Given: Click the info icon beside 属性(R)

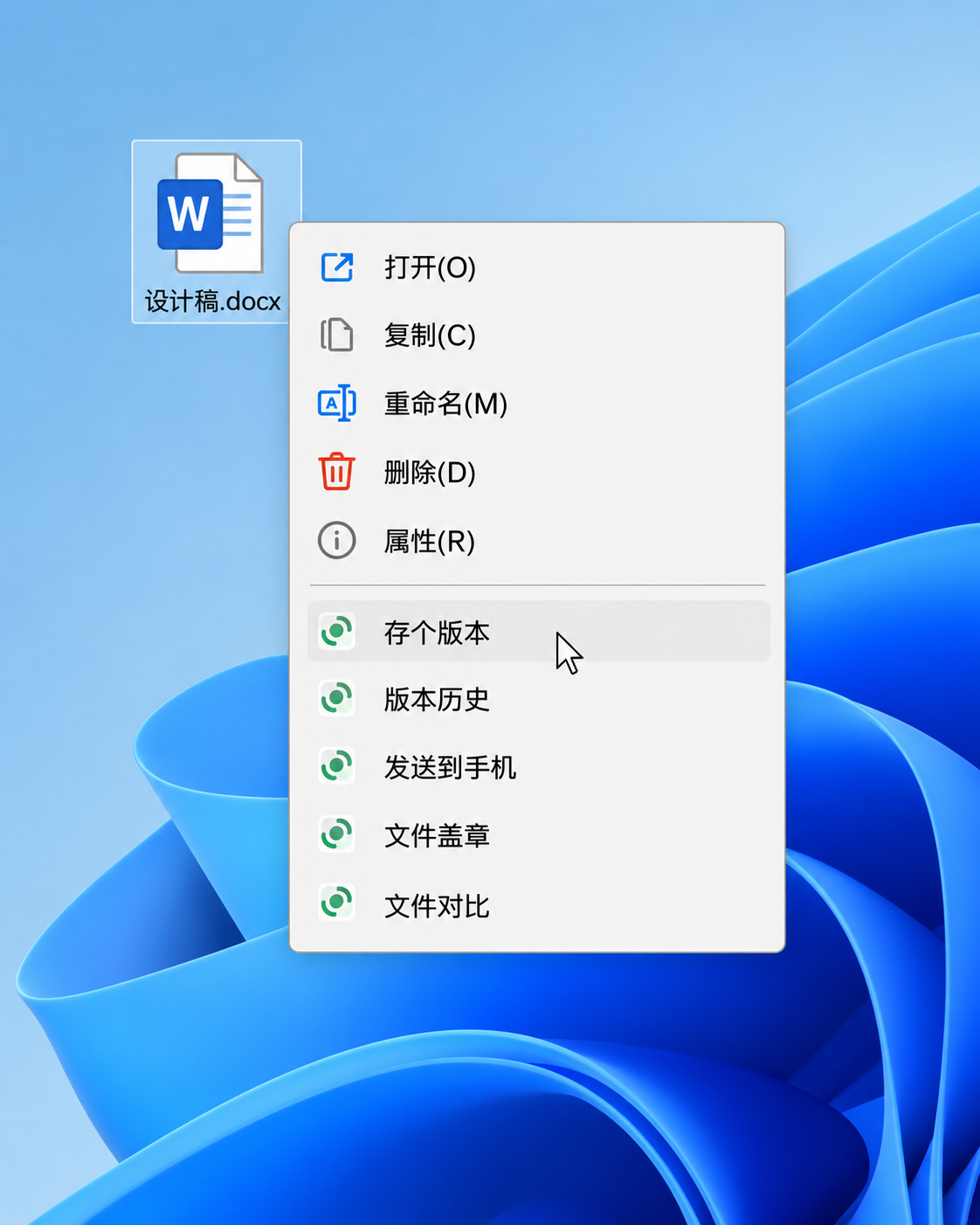Looking at the screenshot, I should (337, 541).
